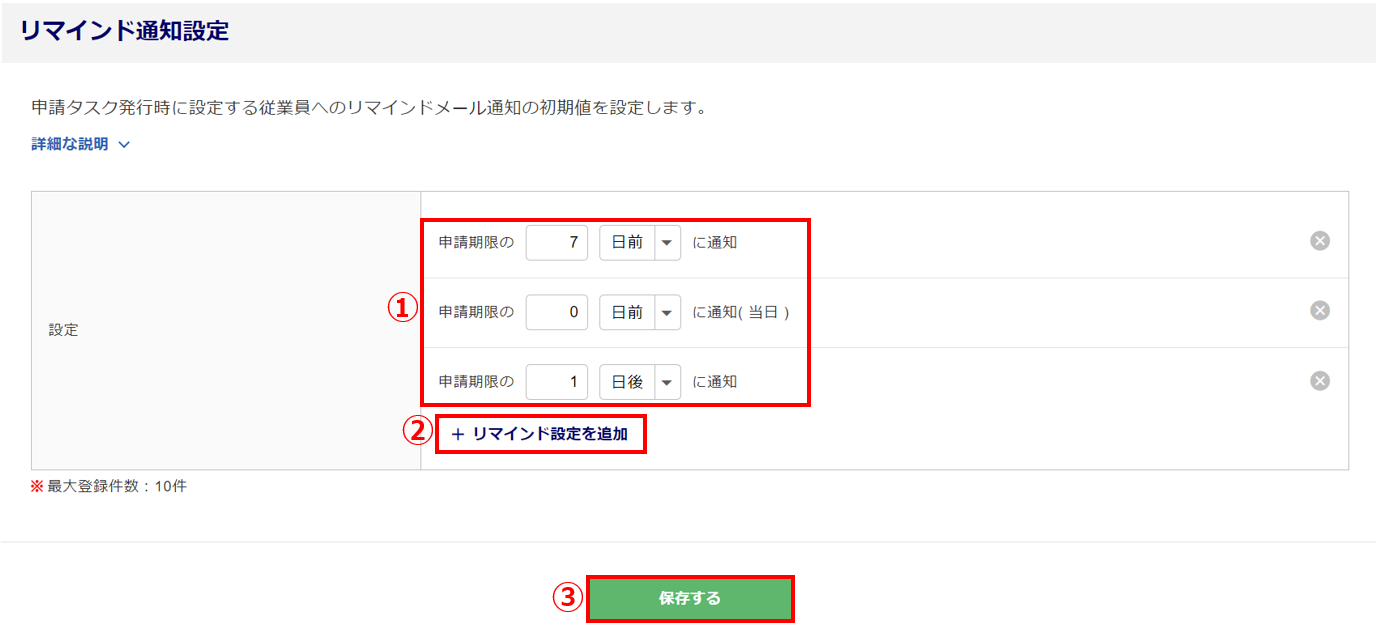Remove the 7日前 reminder row
Image resolution: width=1378 pixels, height=637 pixels.
(1320, 241)
